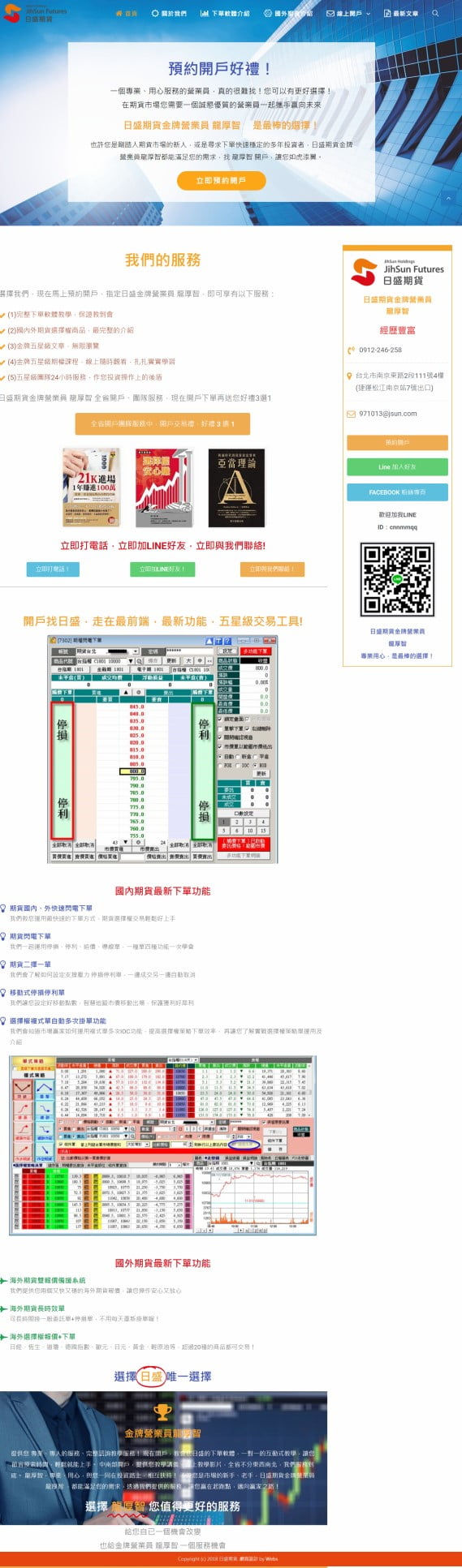Click the 期貨國內、外快速閃電下單 heading
The image size is (462, 1568).
(51, 909)
